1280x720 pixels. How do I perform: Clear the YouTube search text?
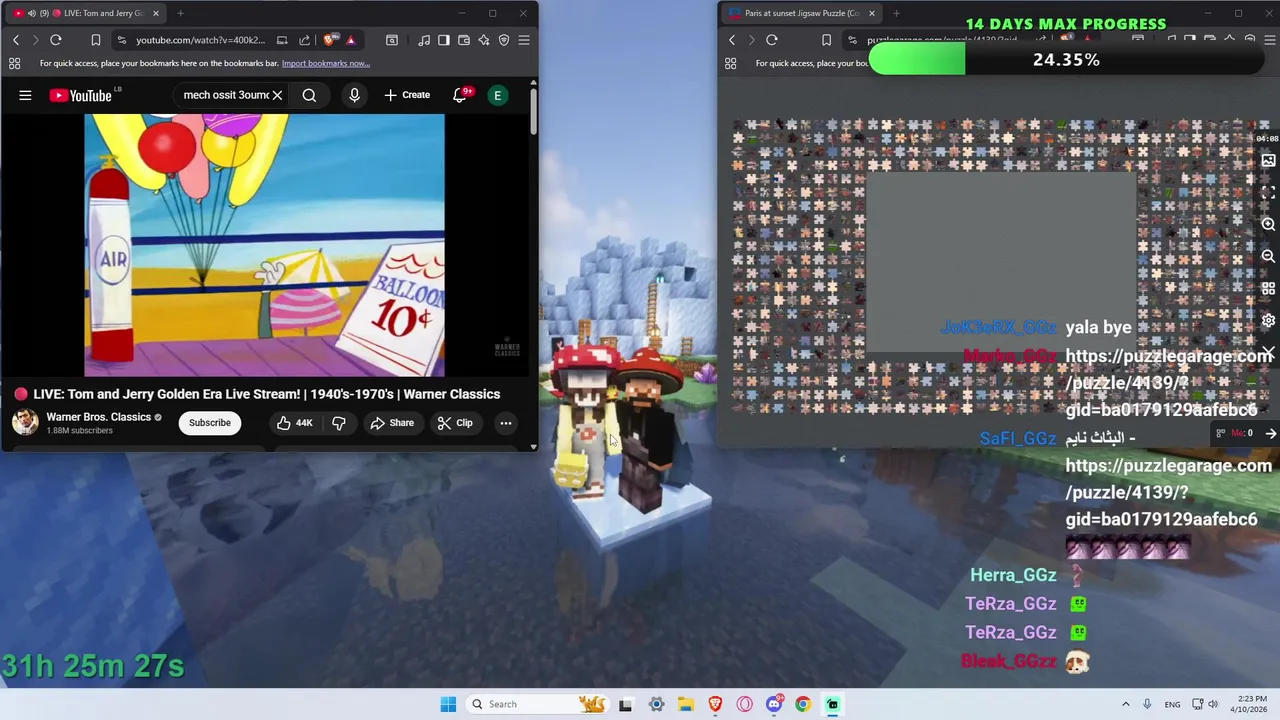click(277, 95)
